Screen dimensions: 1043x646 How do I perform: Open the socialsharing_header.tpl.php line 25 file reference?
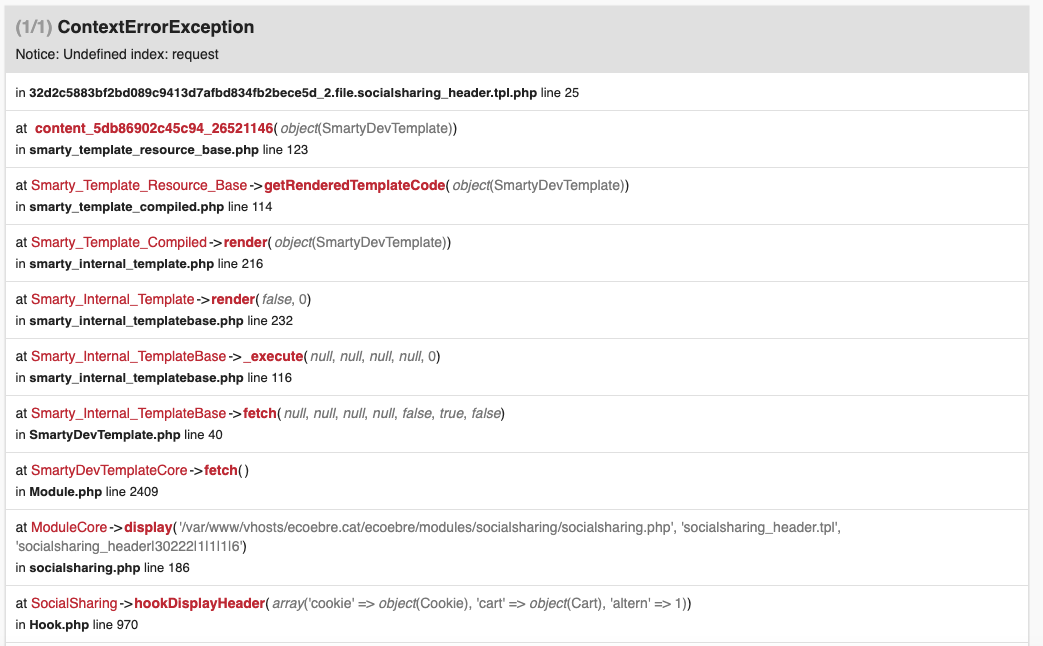[x=283, y=93]
